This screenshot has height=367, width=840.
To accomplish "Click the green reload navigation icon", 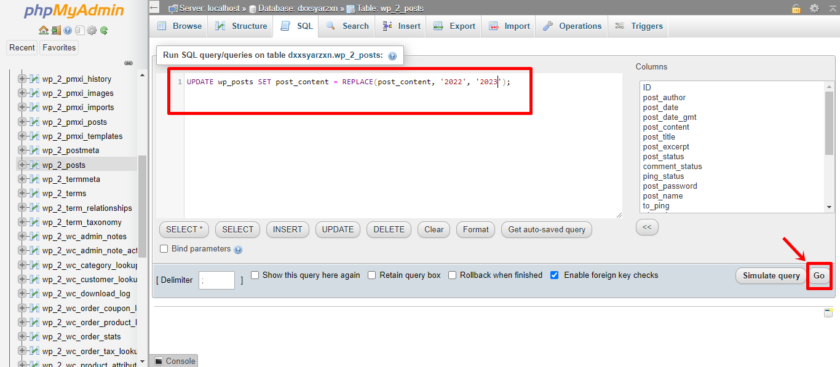I will [x=104, y=31].
